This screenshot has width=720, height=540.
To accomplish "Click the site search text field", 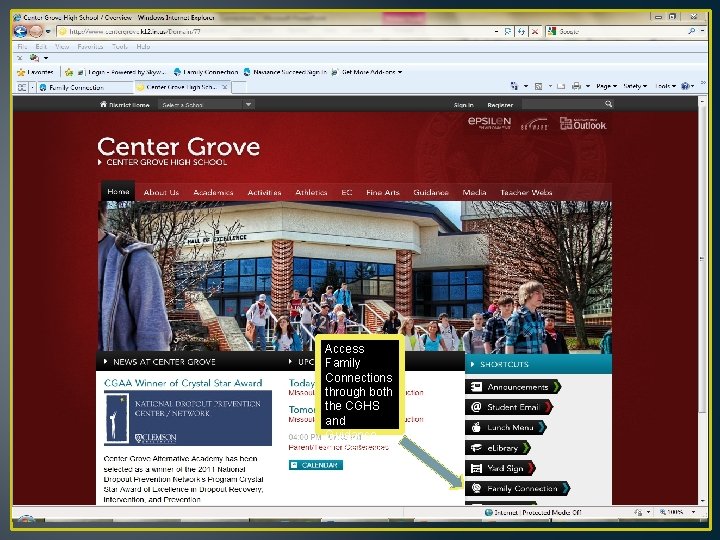I will 563,104.
